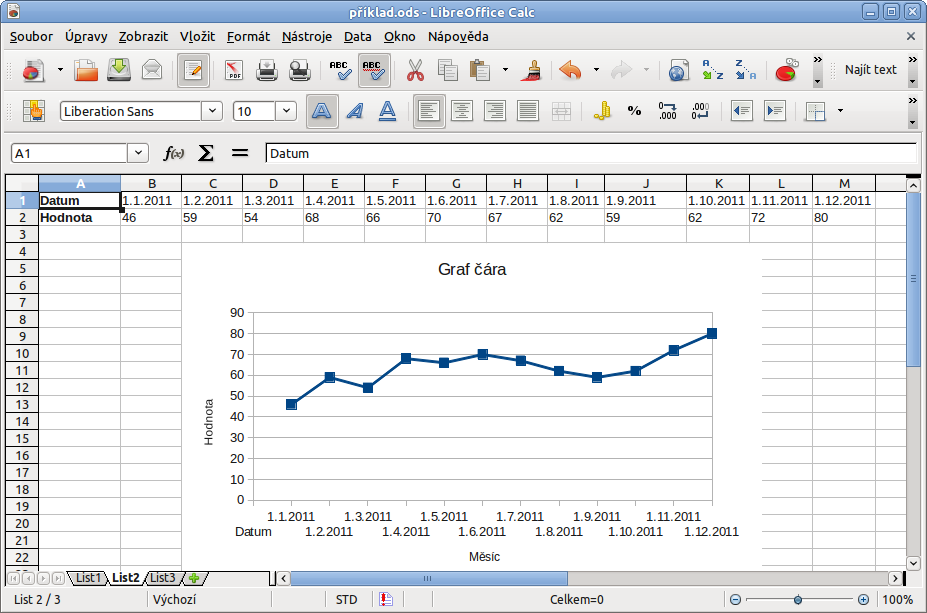The image size is (927, 613).
Task: Decrease the cell indent
Action: (741, 111)
